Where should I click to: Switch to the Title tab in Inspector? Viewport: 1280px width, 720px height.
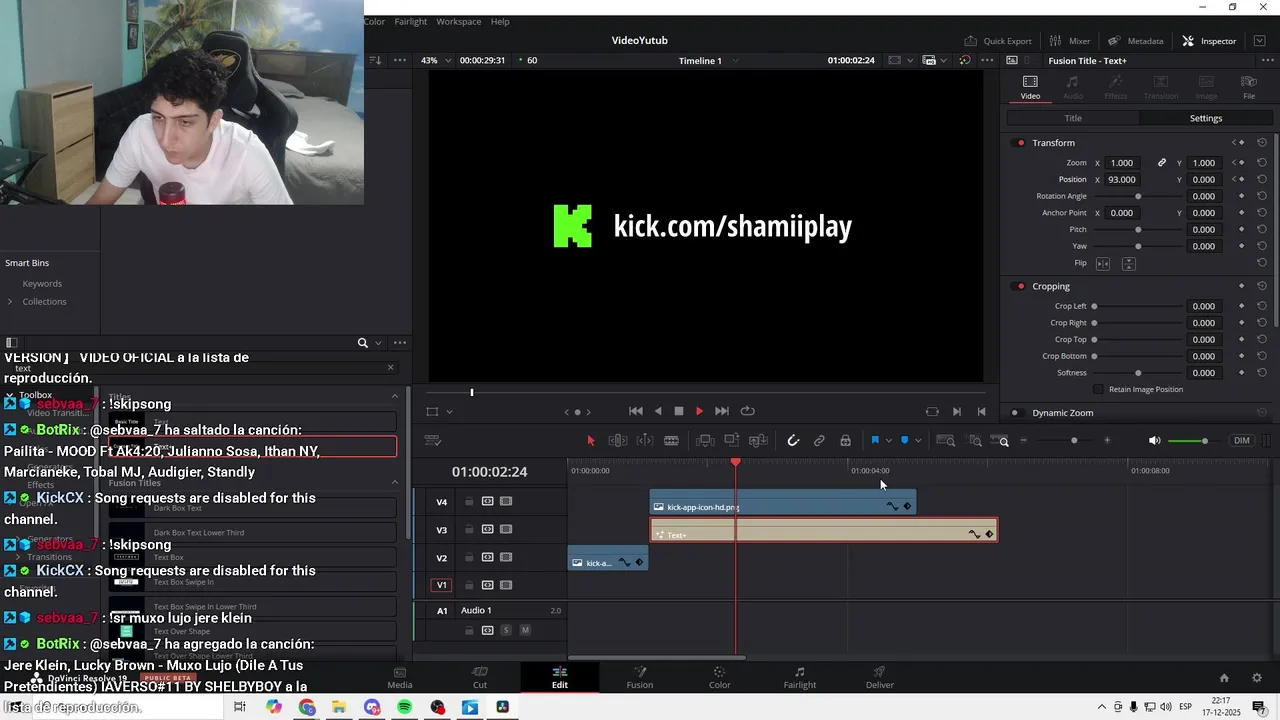click(1073, 118)
